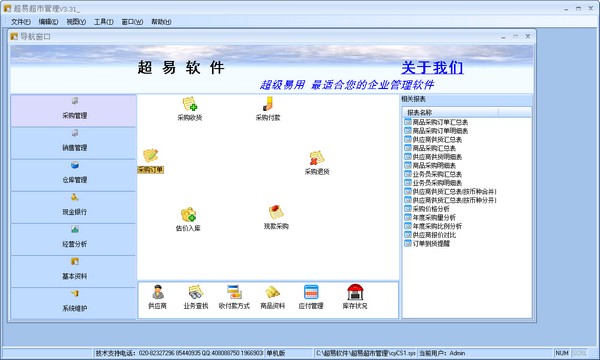This screenshot has width=600, height=360.
Task: Open the 现款采购 cash purchase icon
Action: coord(276,217)
